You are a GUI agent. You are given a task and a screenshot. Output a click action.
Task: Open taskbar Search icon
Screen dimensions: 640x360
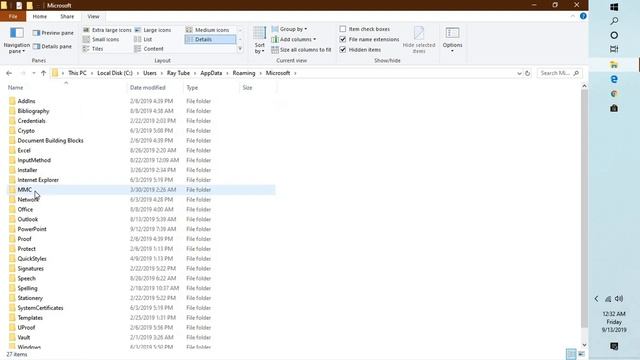[x=614, y=21]
